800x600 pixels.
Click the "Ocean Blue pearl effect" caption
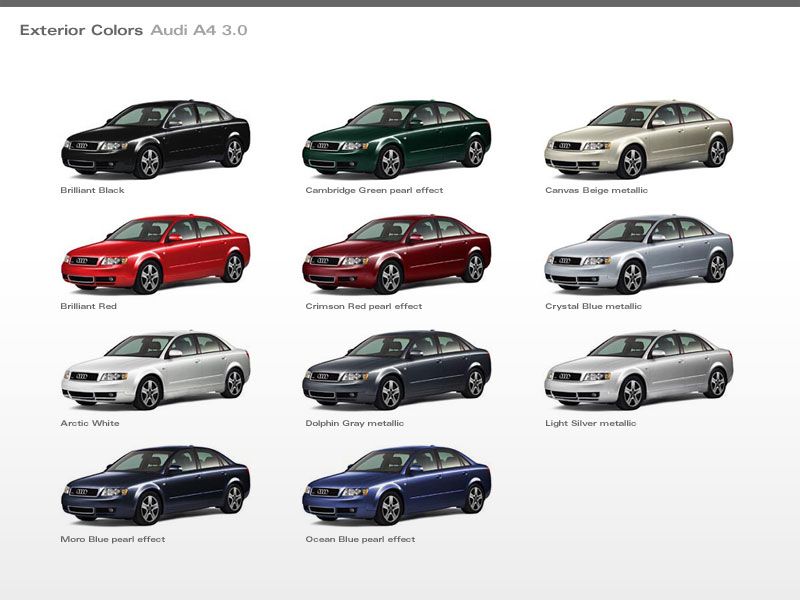(x=360, y=539)
